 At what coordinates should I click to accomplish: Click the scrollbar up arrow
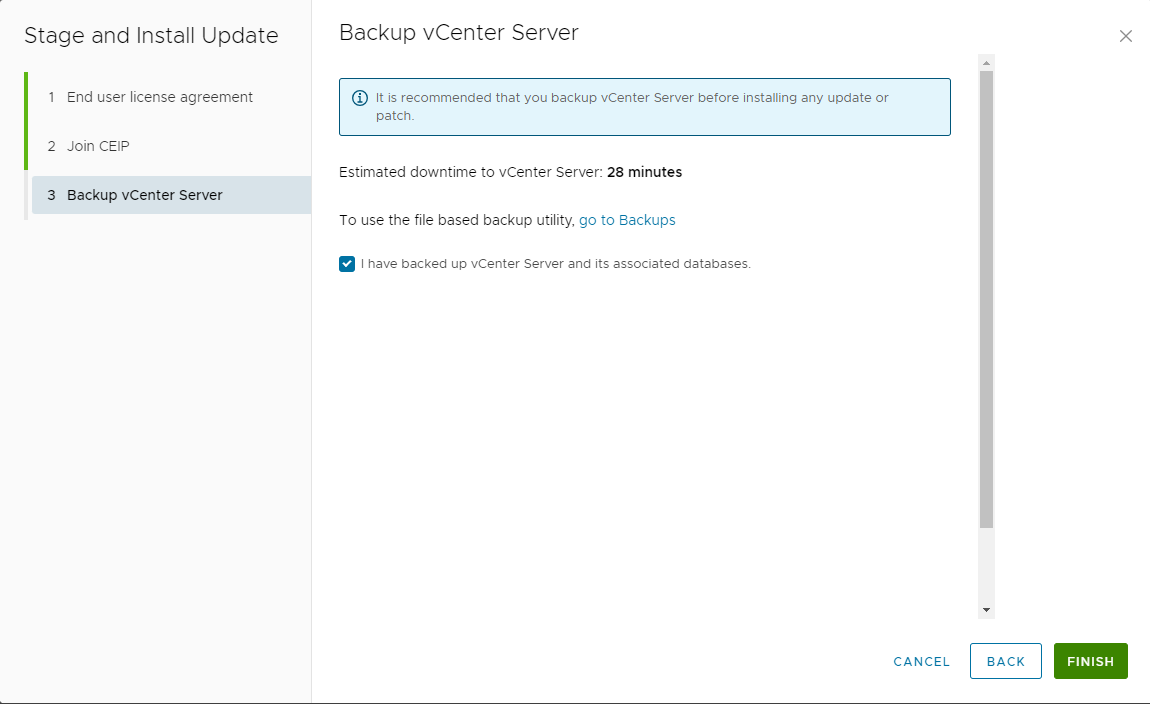(x=986, y=63)
